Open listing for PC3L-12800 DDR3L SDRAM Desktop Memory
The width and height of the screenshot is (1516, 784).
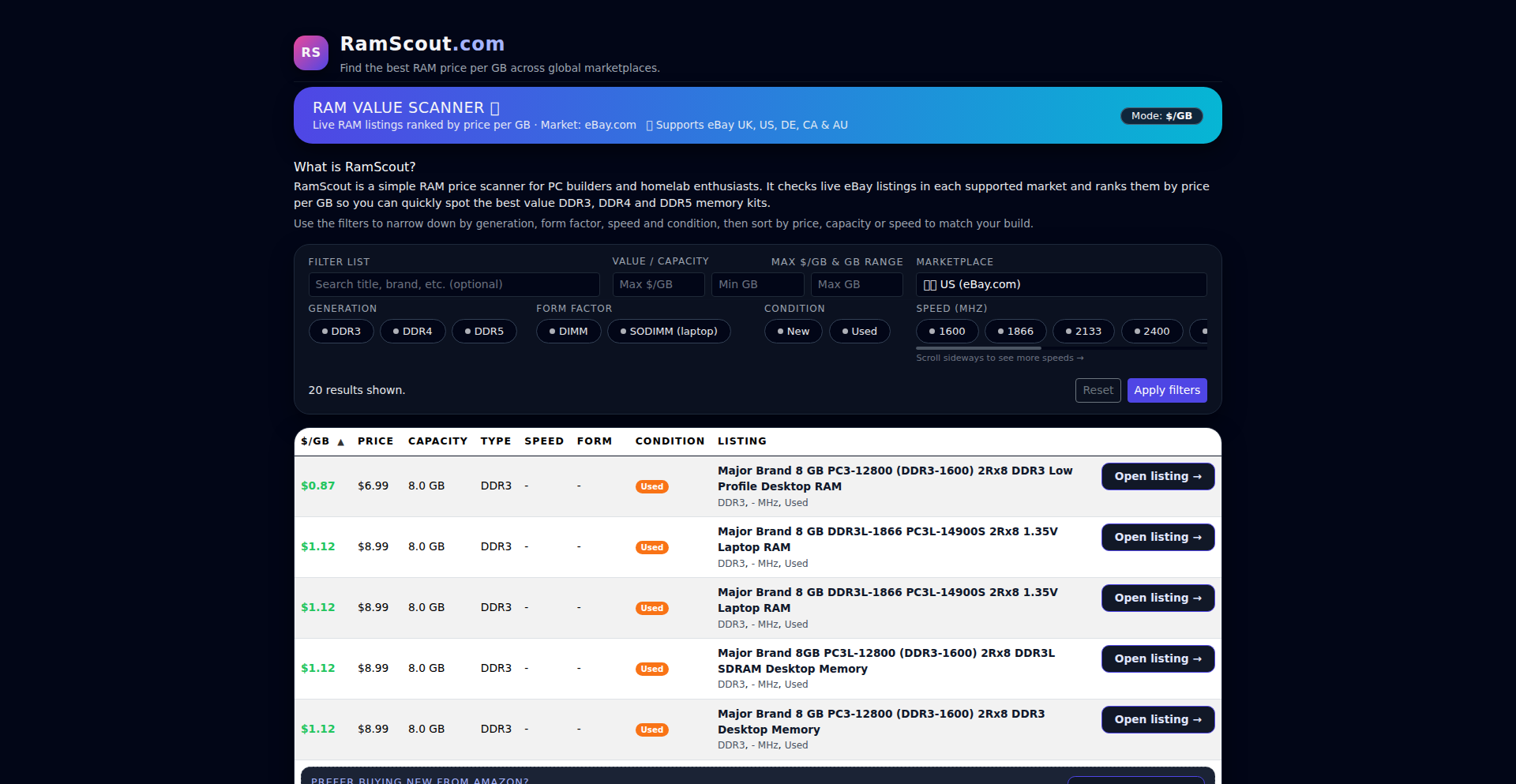click(1158, 659)
